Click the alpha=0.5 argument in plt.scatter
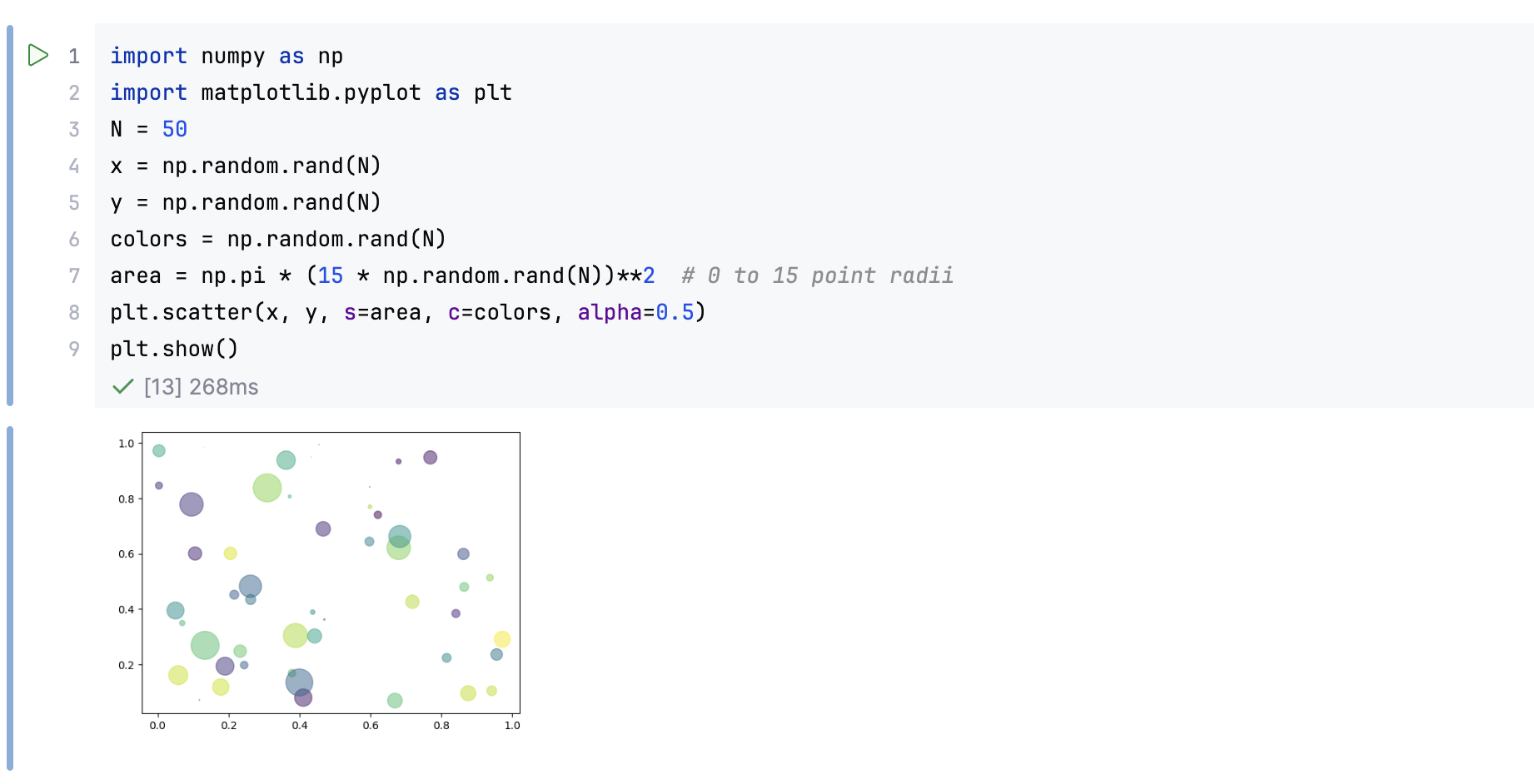The height and width of the screenshot is (784, 1534). coord(635,313)
